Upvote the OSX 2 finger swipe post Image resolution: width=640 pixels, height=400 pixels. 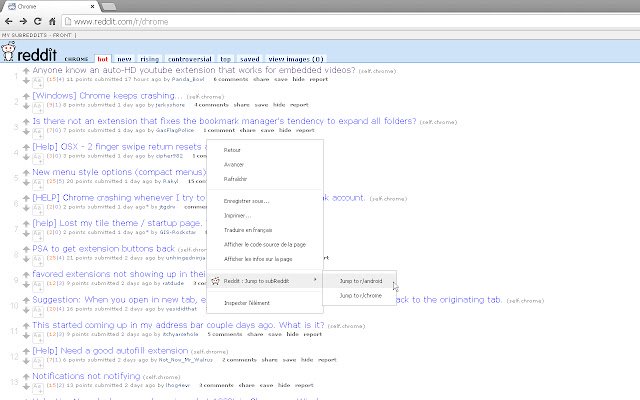pyautogui.click(x=26, y=147)
